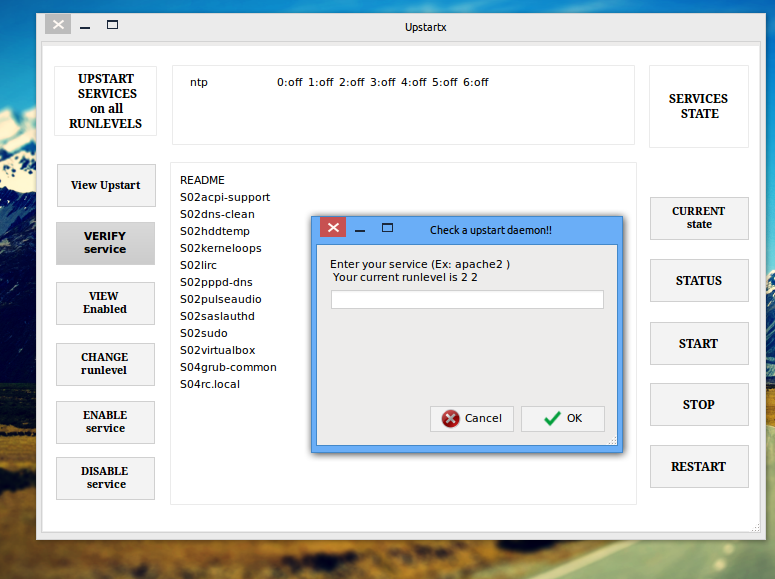
Task: Click the STOP button
Action: (699, 404)
